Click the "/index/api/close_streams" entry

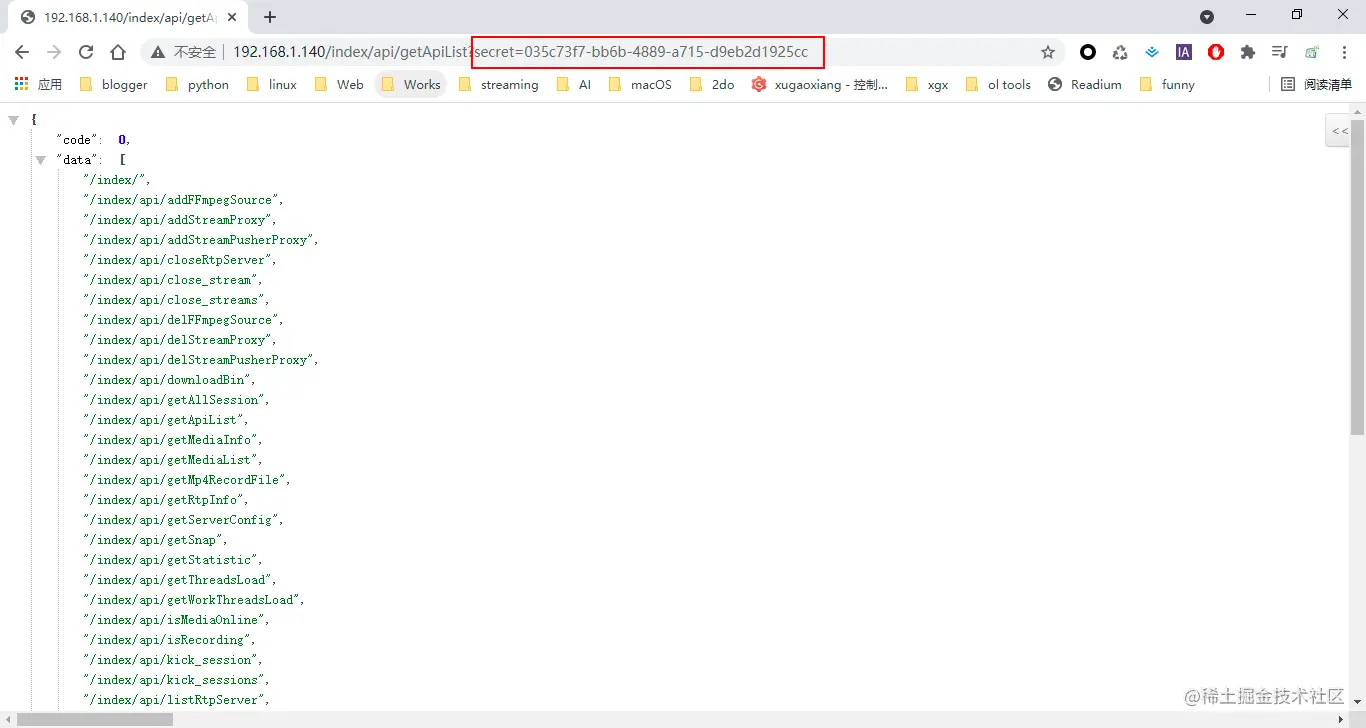(176, 300)
